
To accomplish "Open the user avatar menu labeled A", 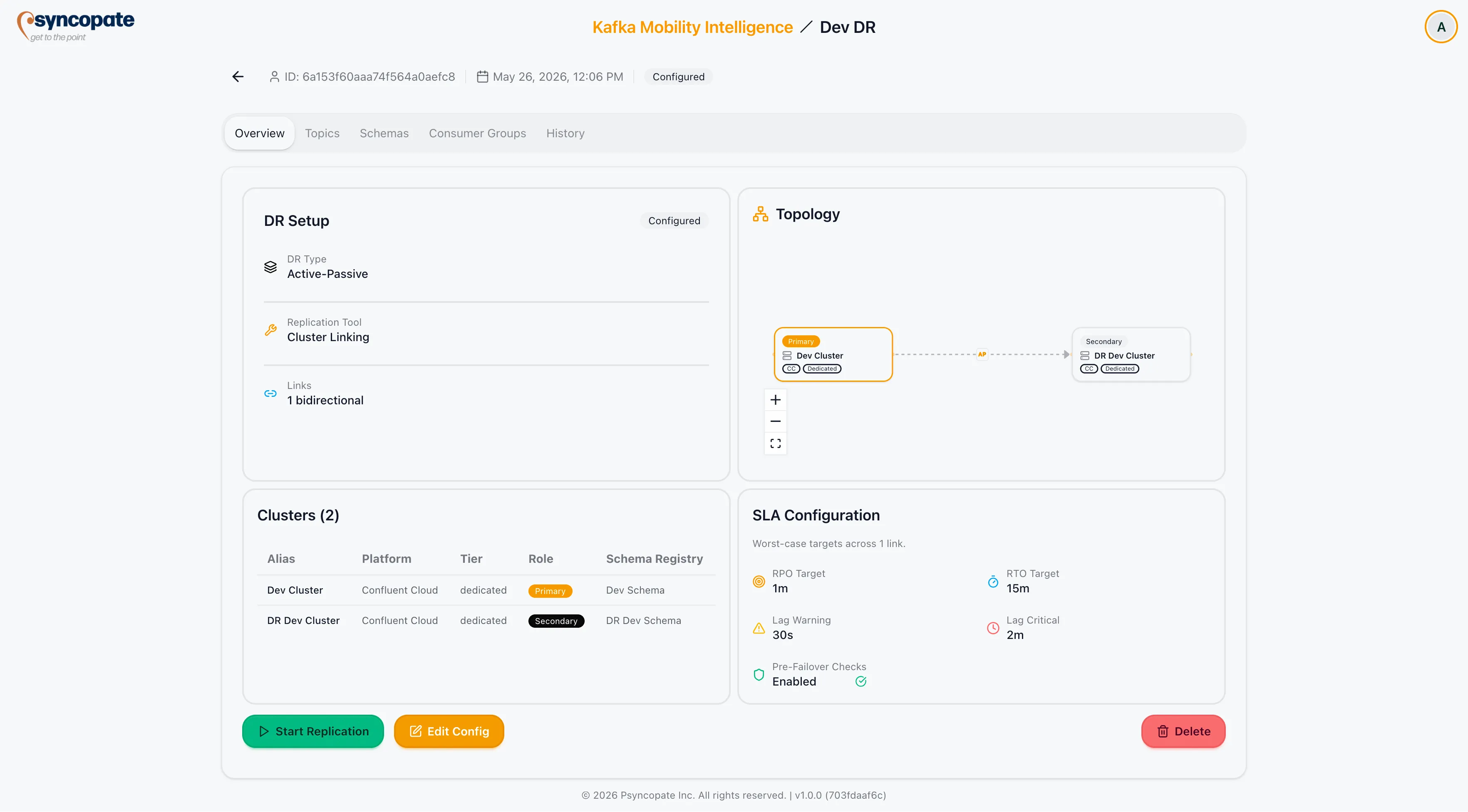I will tap(1441, 27).
